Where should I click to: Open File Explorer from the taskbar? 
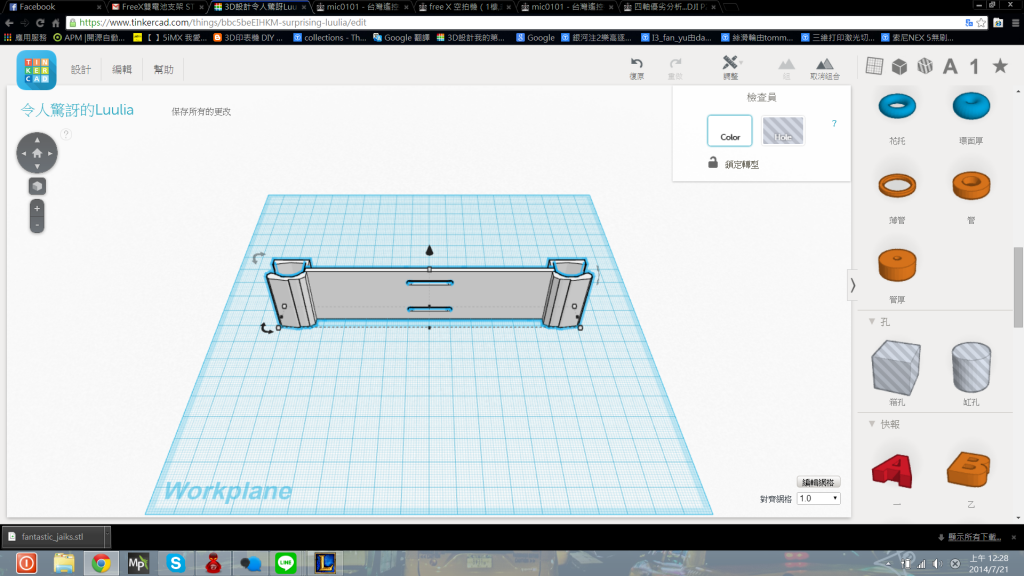tap(64, 563)
